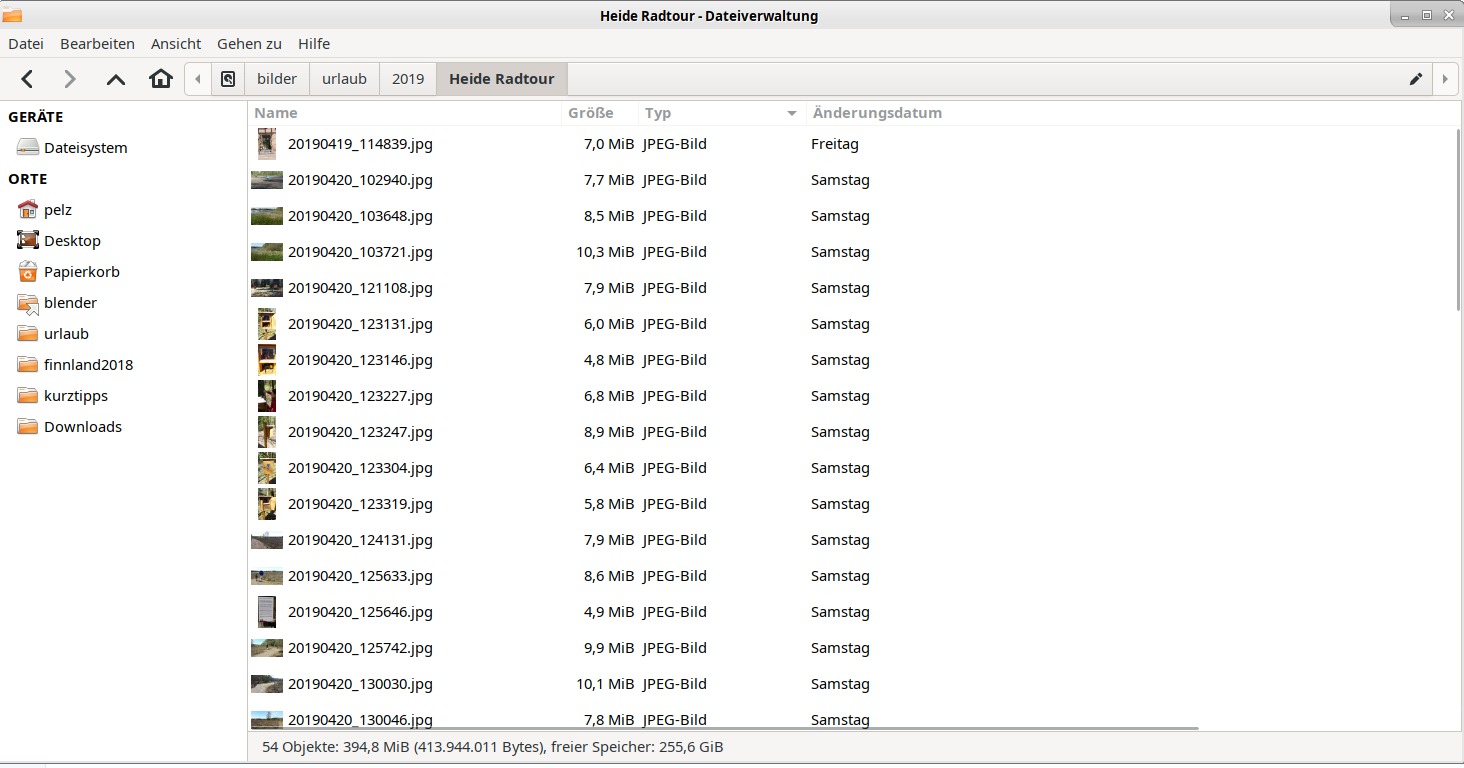This screenshot has height=768, width=1464.
Task: Sort files by Größe column header
Action: (600, 113)
